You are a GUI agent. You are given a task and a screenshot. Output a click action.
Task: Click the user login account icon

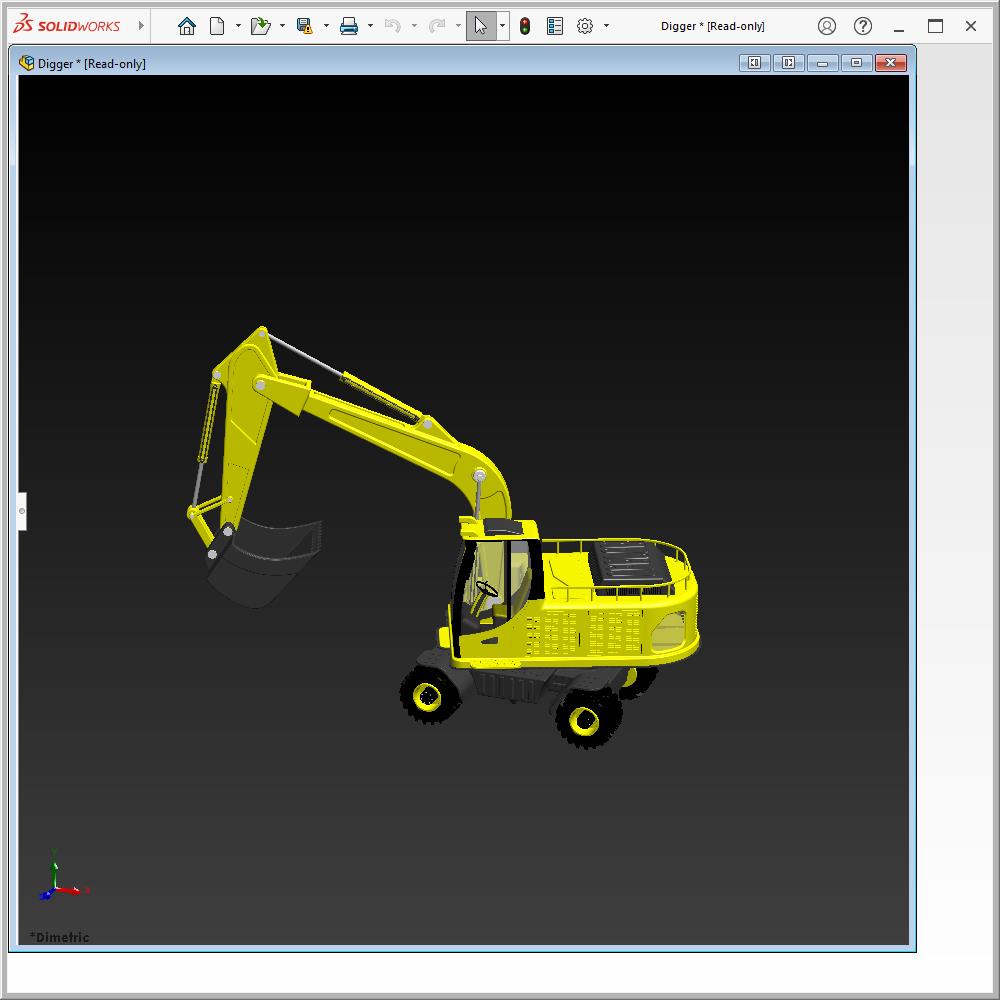point(827,26)
